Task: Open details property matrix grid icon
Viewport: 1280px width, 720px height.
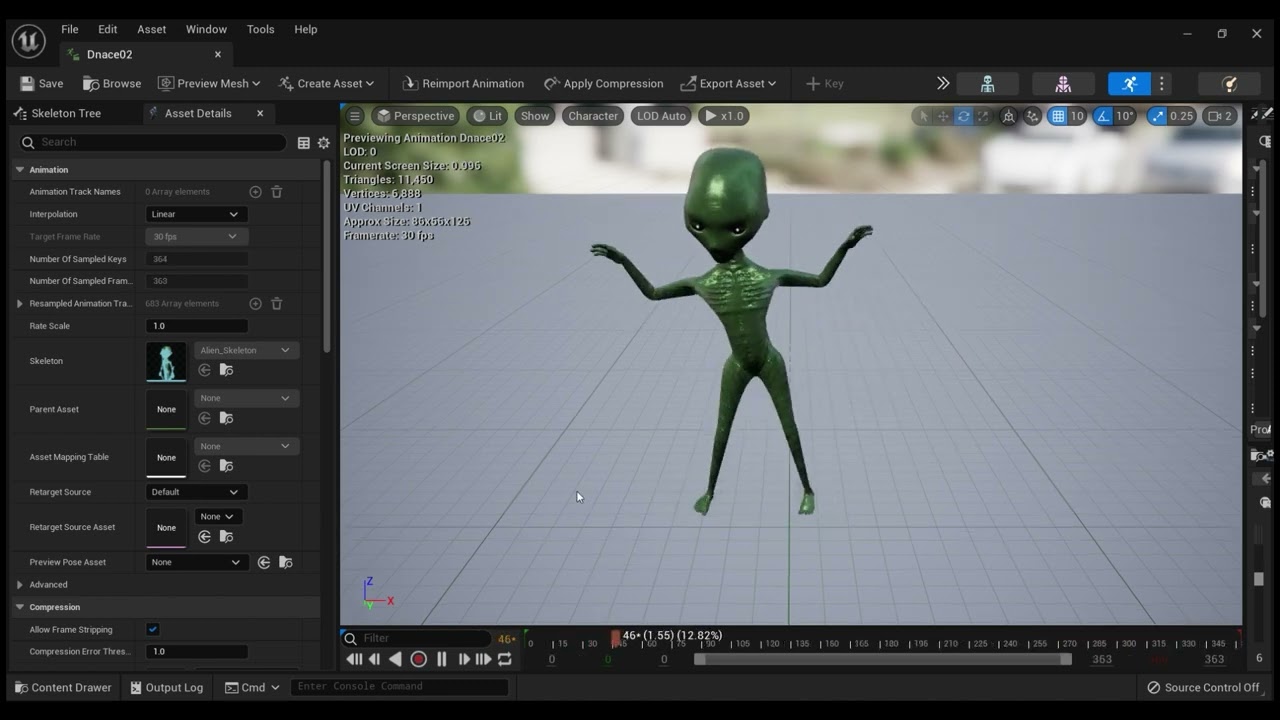Action: [304, 143]
